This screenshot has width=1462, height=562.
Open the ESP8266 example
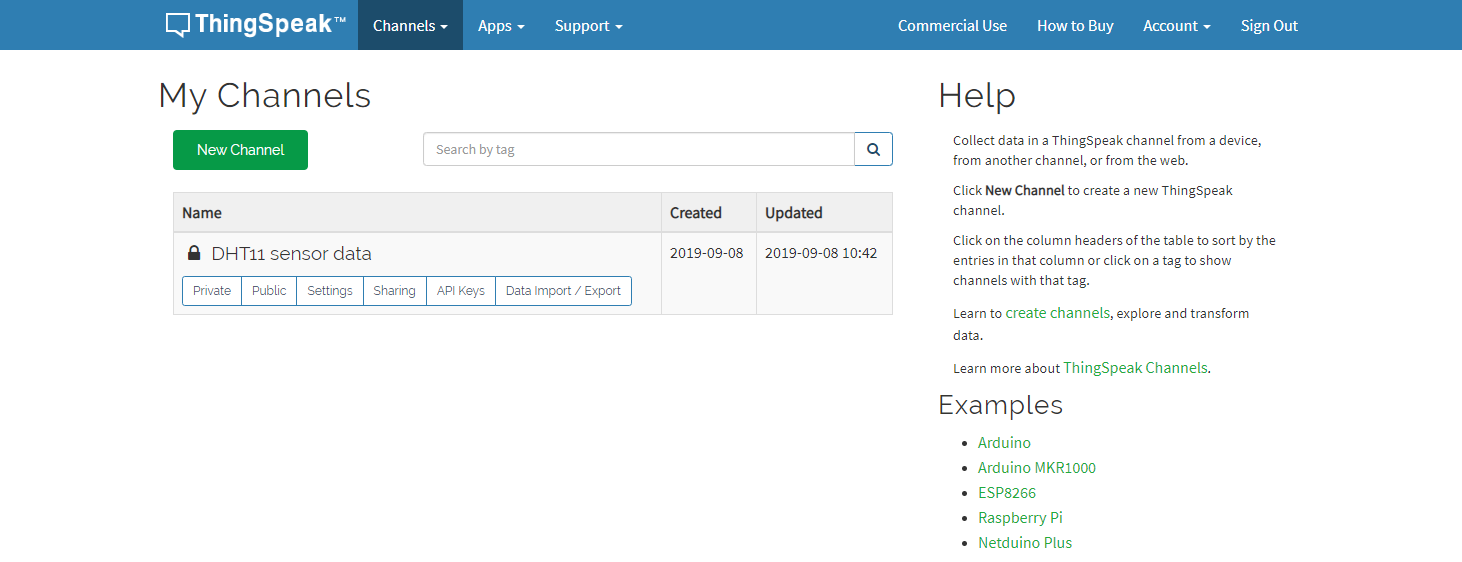[x=1007, y=492]
